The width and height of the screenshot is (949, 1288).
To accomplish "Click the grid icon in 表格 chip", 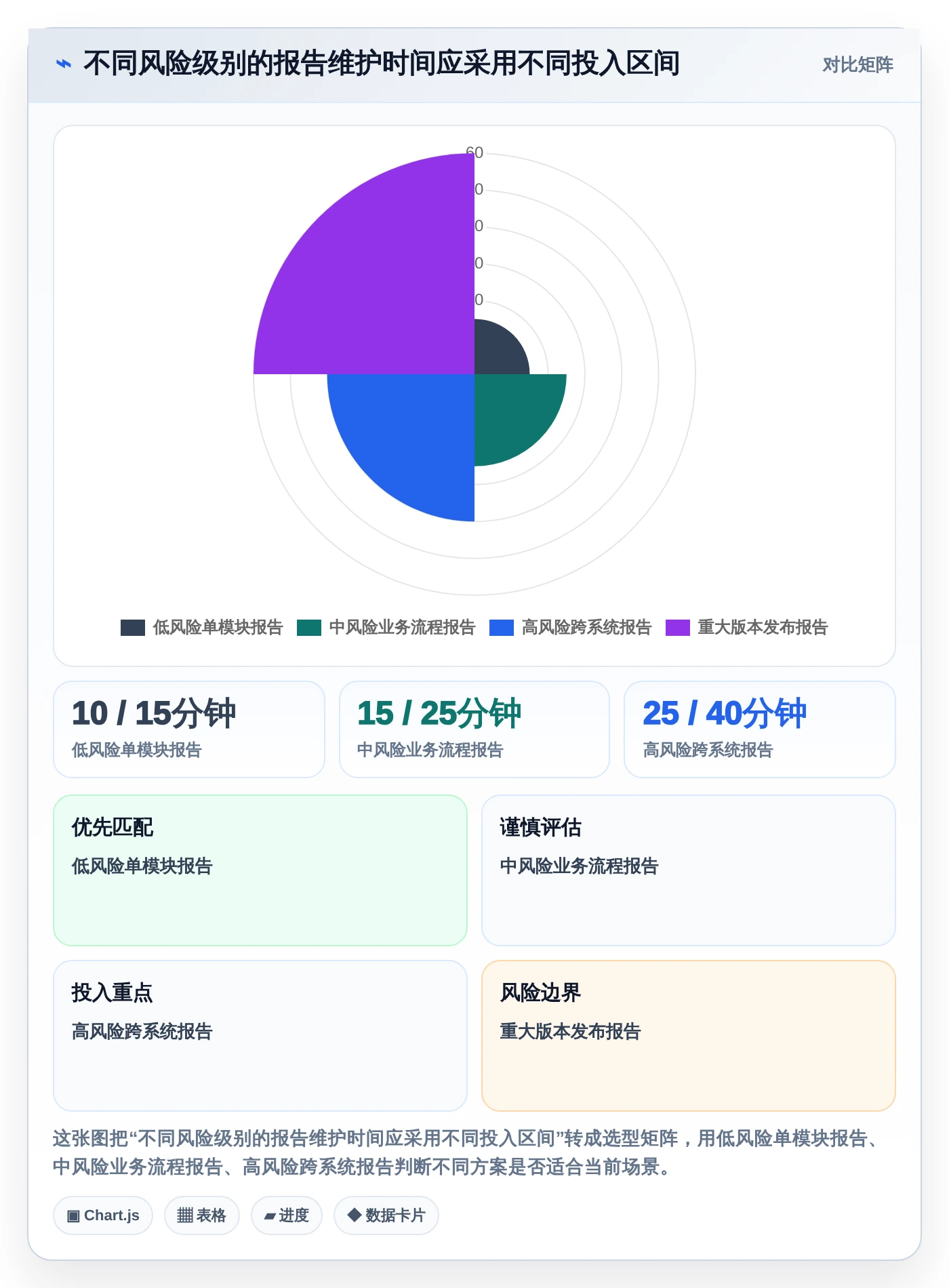I will (x=185, y=1215).
